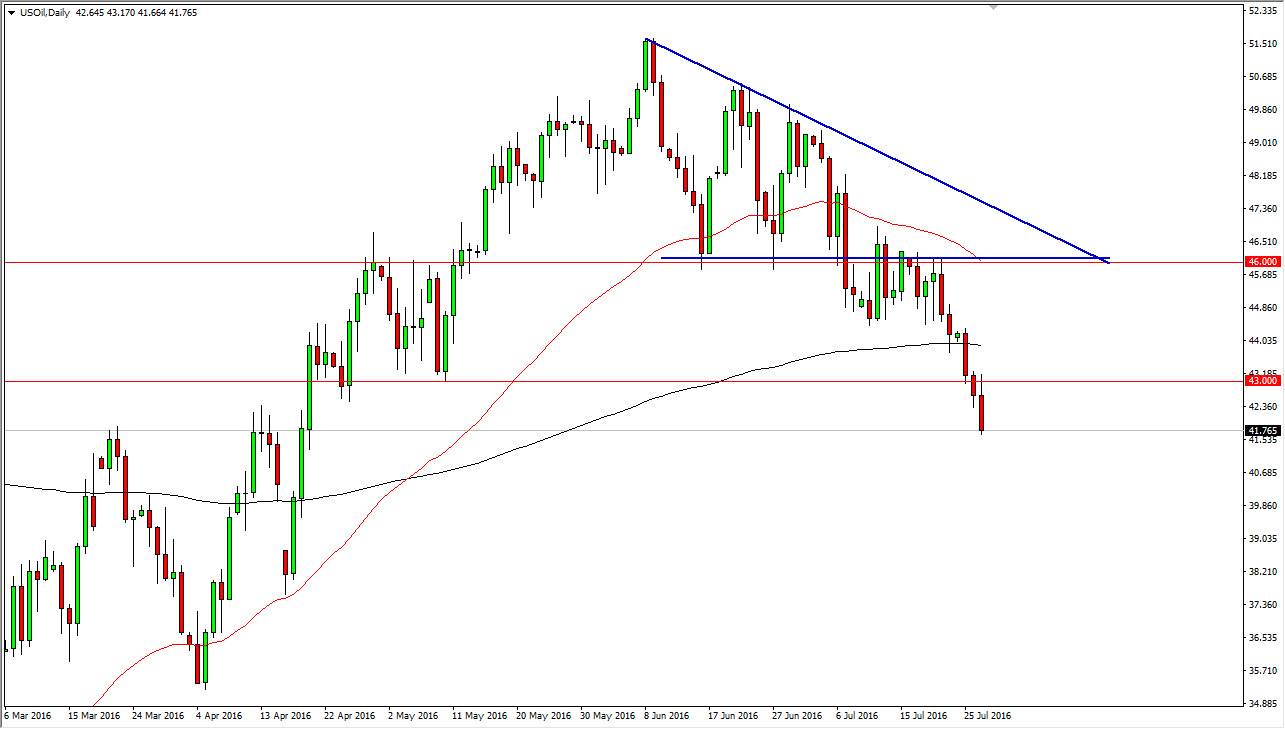Click the "38.210" price scale label
The height and width of the screenshot is (729, 1285).
(1261, 572)
